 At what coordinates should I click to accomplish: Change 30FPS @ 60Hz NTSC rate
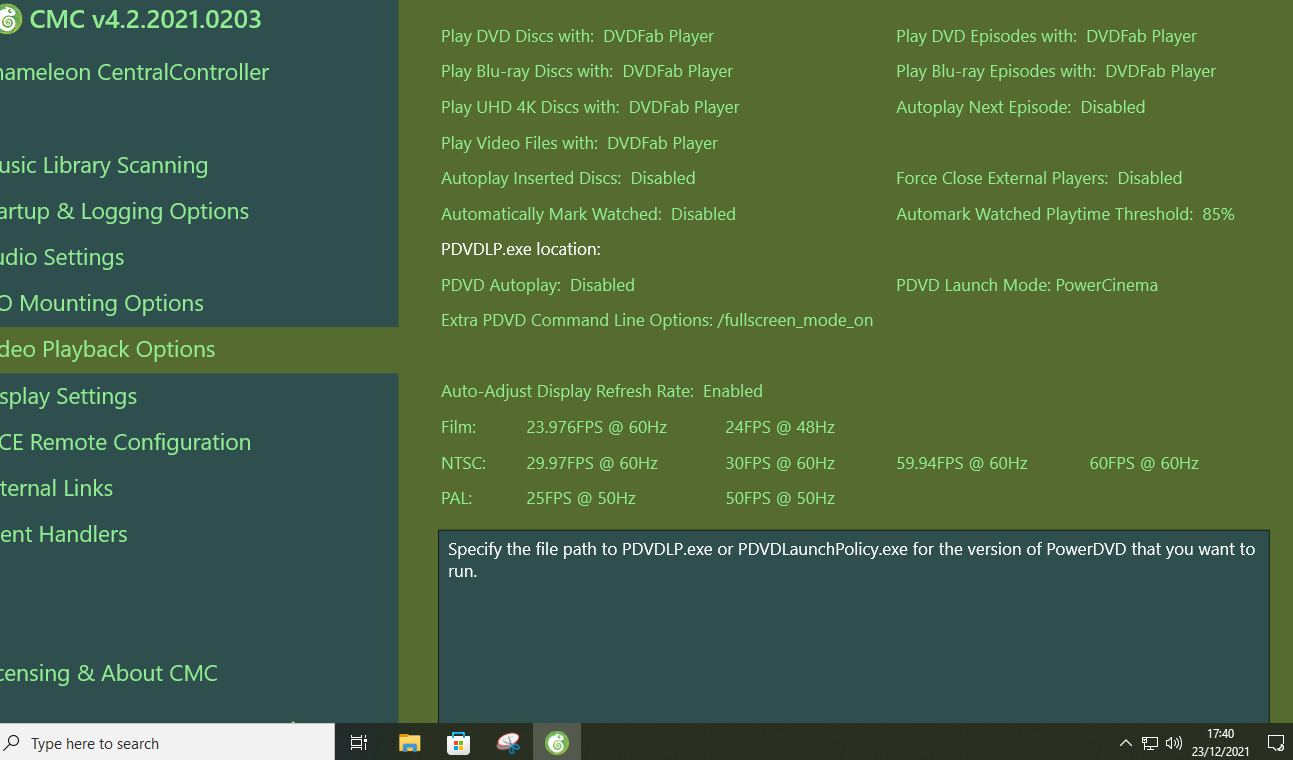pos(780,463)
